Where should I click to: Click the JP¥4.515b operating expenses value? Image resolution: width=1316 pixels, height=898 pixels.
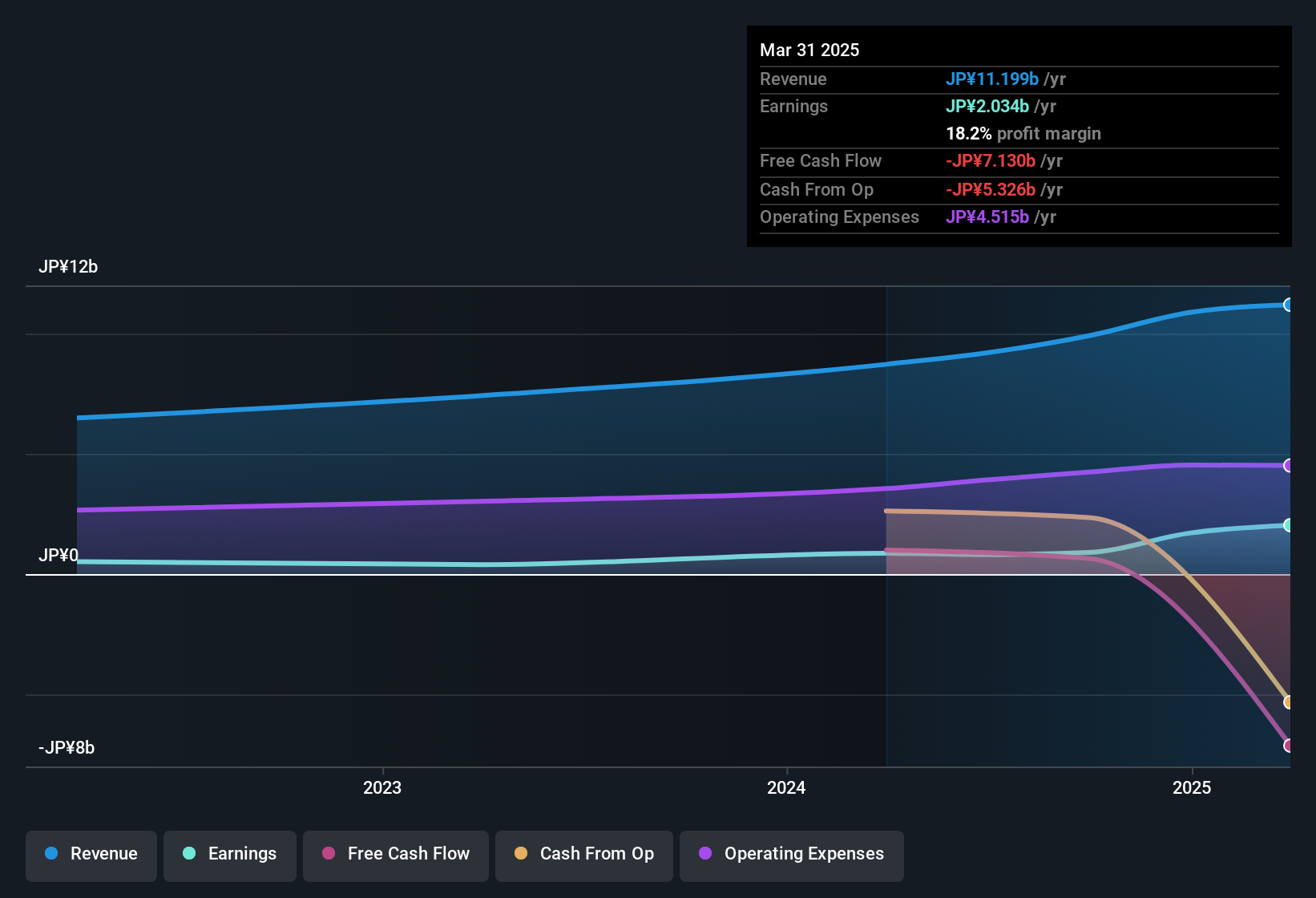(987, 216)
